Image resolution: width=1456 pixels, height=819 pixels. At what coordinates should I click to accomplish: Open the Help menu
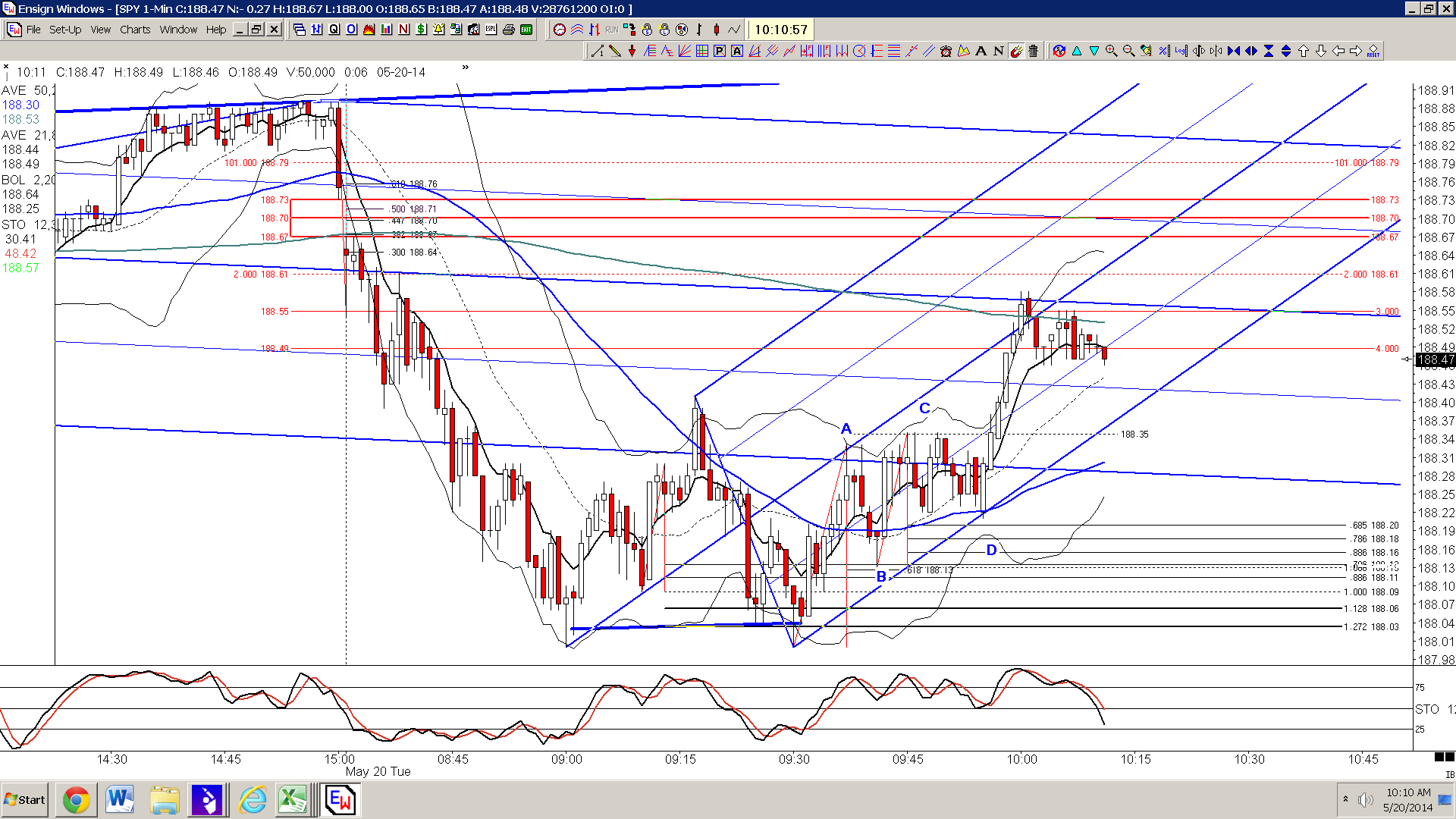[x=216, y=30]
